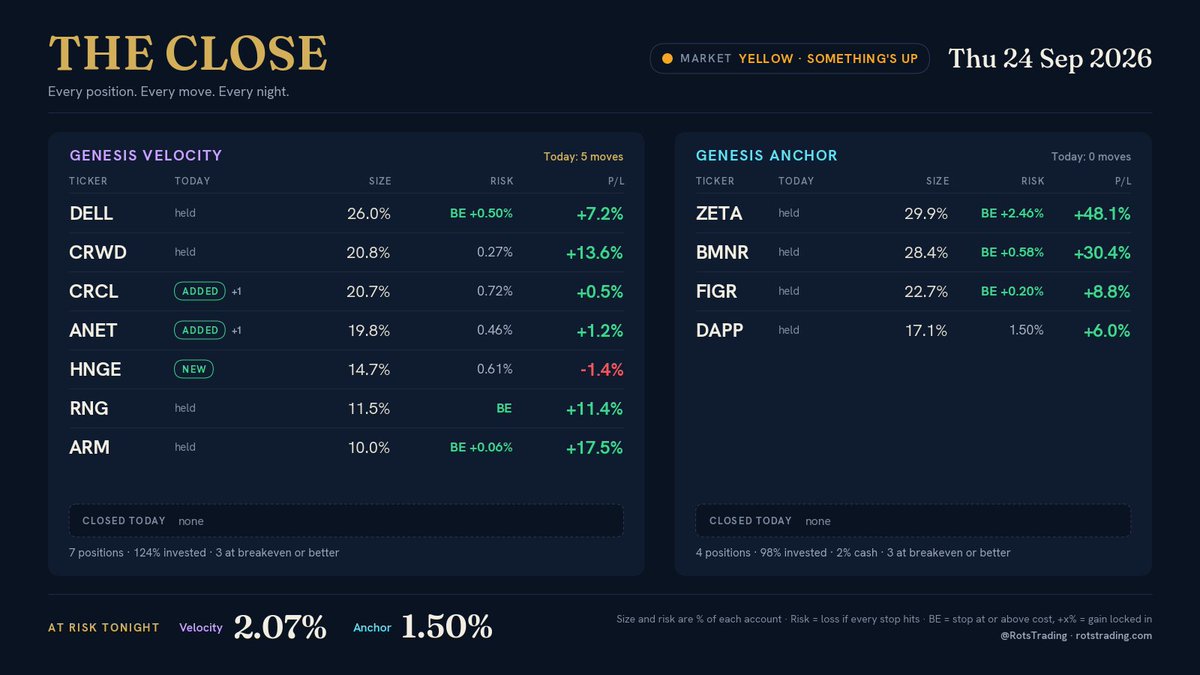Screen dimensions: 1200x675
Task: Select the ARM ticker
Action: (89, 447)
